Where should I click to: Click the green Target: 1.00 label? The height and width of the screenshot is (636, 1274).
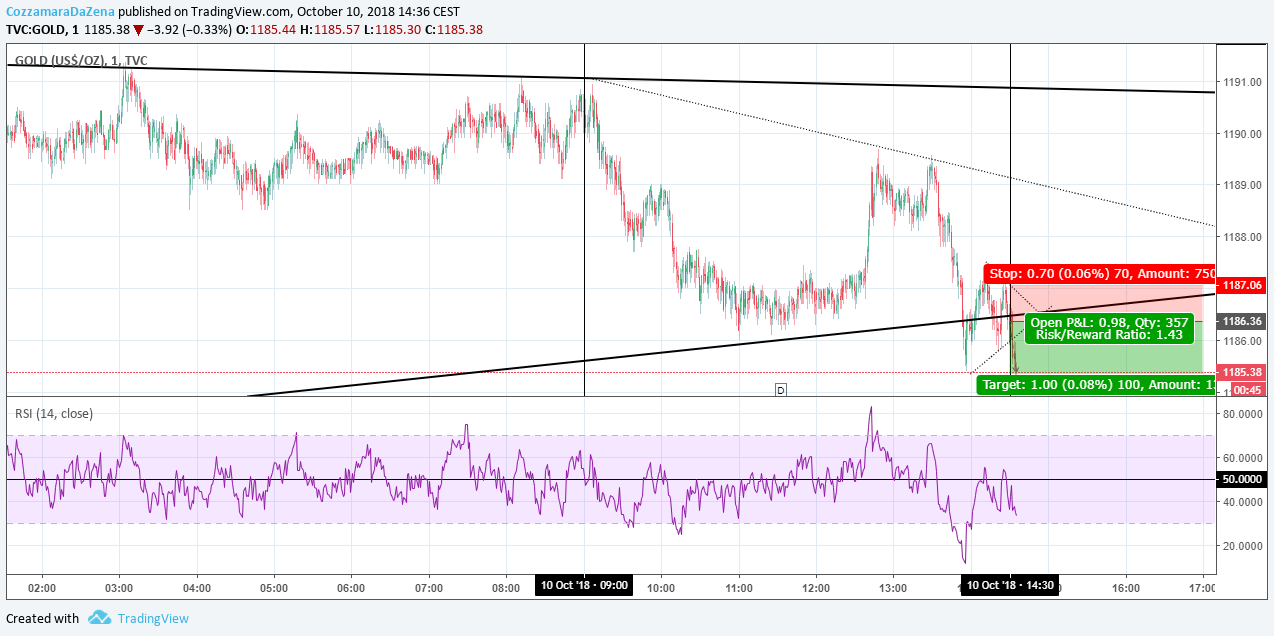pos(1096,384)
